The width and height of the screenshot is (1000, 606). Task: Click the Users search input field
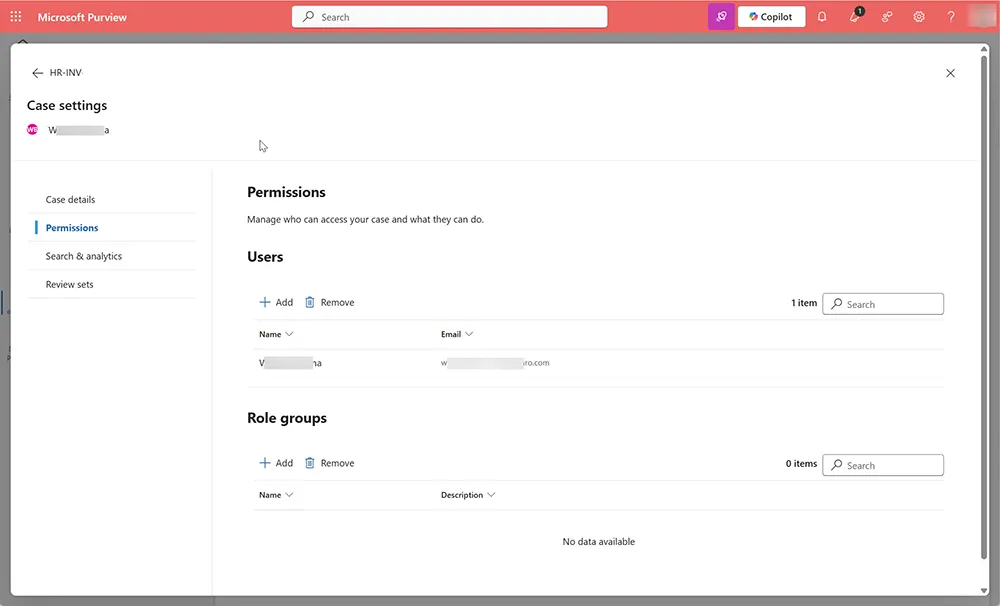pos(883,303)
